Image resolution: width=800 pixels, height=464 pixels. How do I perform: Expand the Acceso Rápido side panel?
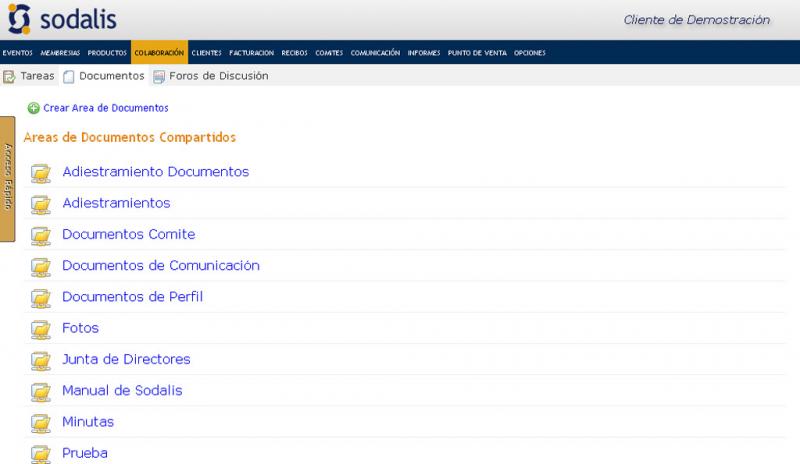pyautogui.click(x=7, y=178)
